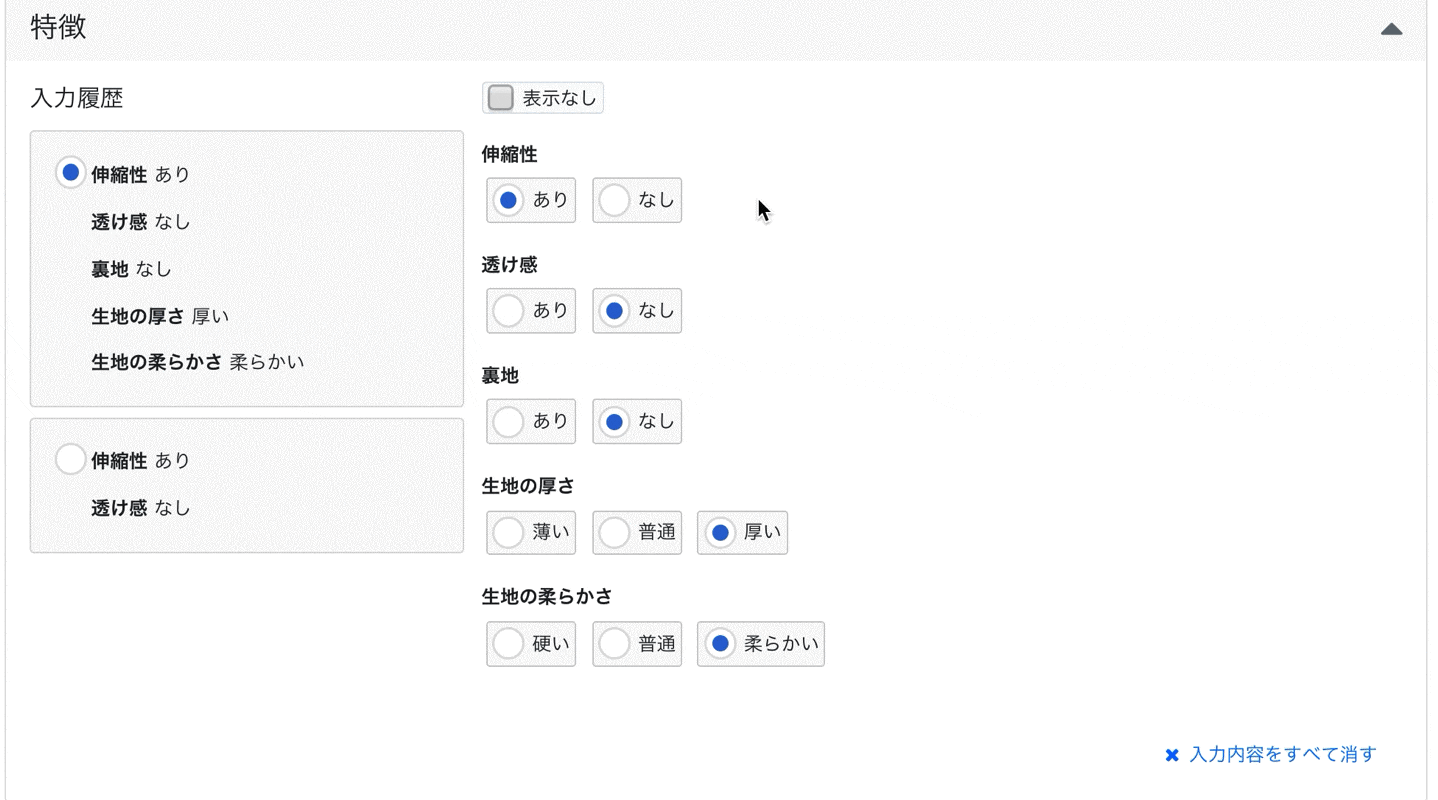
Task: Reselect 厚い for 生地の厚さ
Action: click(742, 532)
